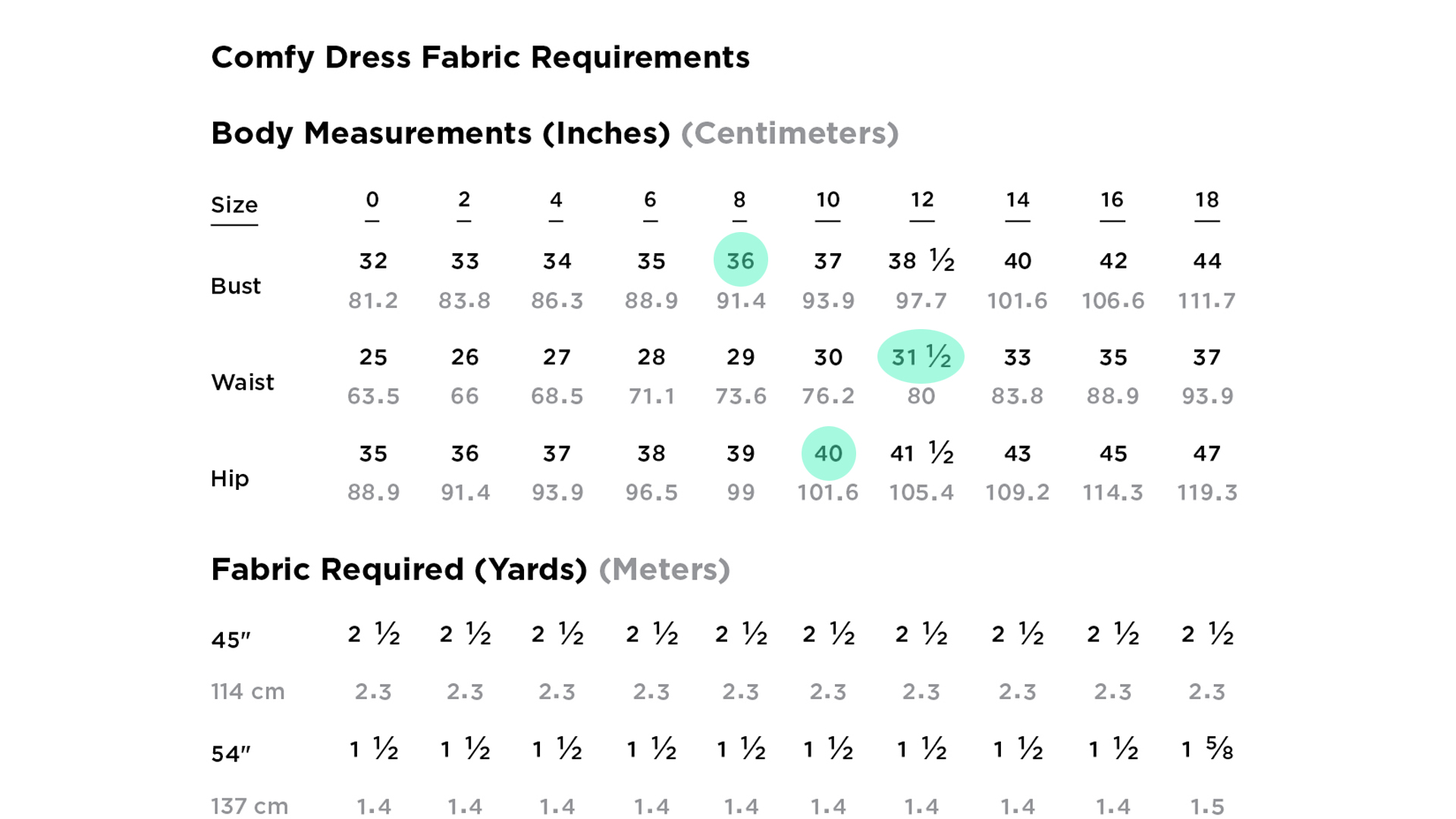Click the 1 ⅝ yards value for size 18
This screenshot has width=1456, height=819.
(x=1207, y=749)
